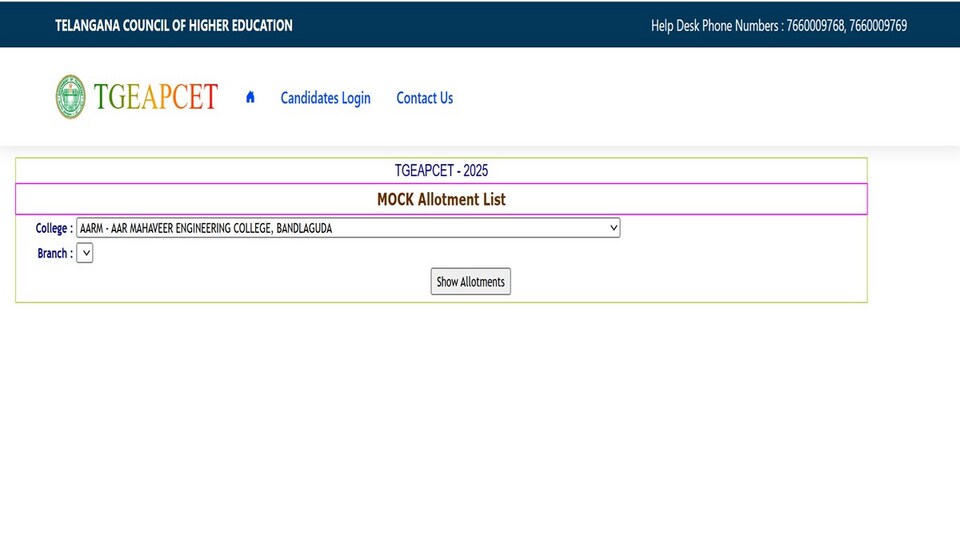Click the 'Branch :' label
The image size is (960, 540).
55,253
